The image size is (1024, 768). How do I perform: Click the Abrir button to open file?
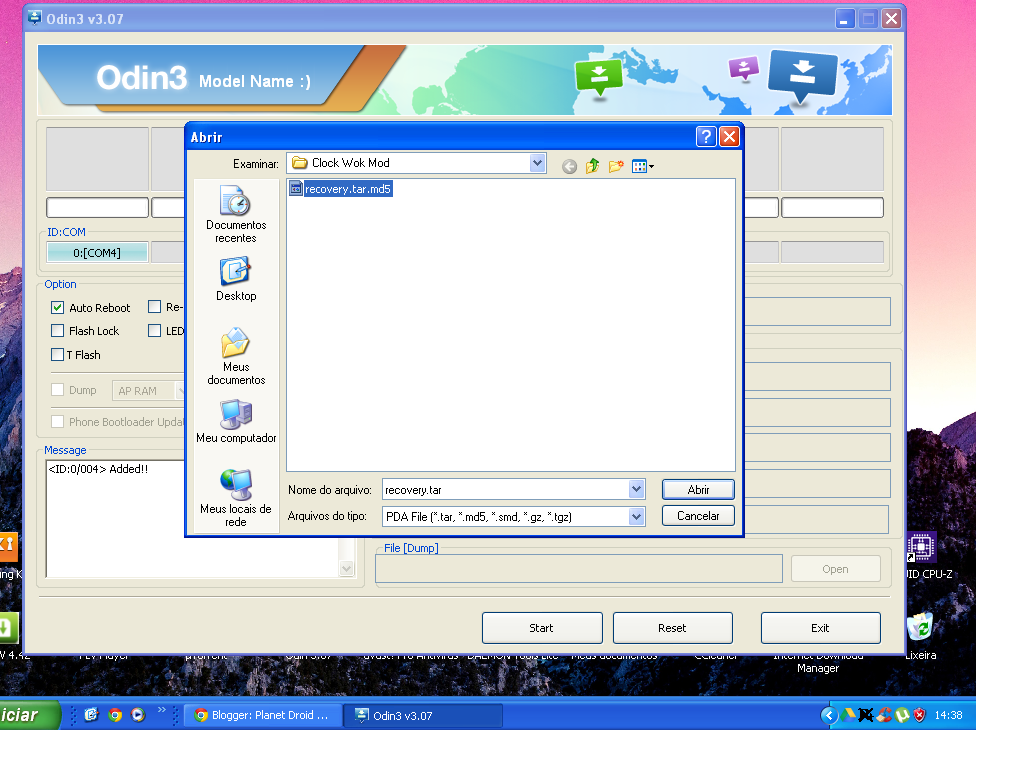point(698,490)
